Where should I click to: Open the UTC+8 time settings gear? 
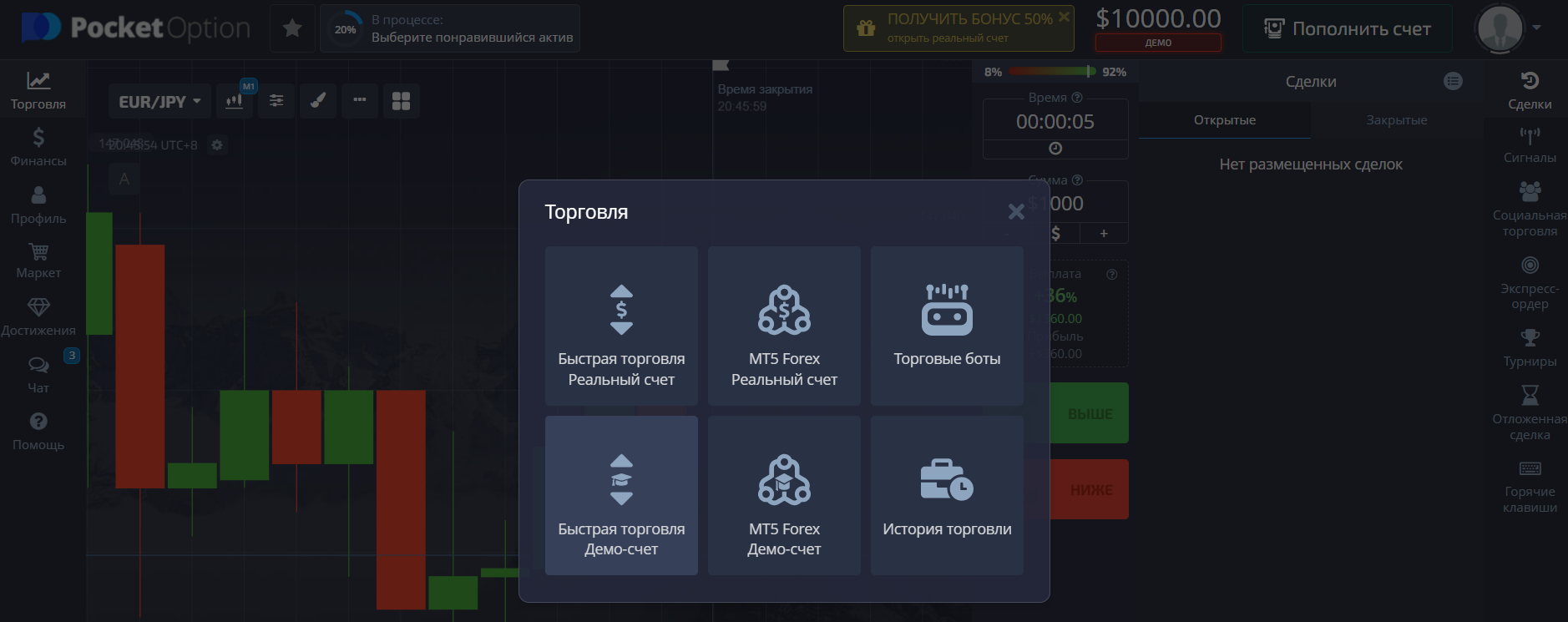coord(217,144)
